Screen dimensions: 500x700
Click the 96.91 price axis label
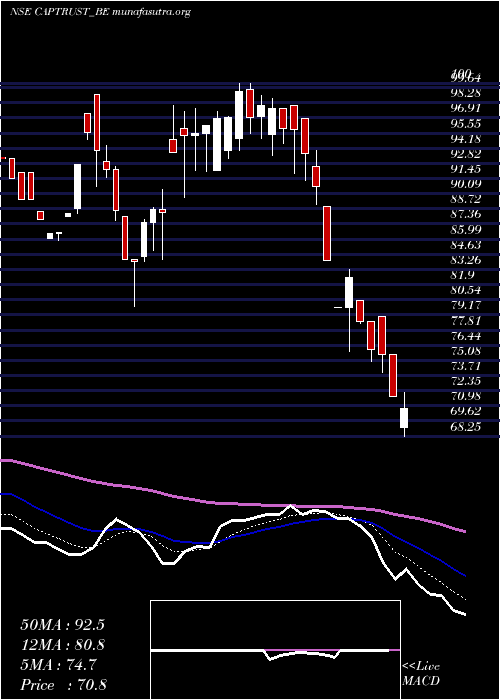[466, 108]
